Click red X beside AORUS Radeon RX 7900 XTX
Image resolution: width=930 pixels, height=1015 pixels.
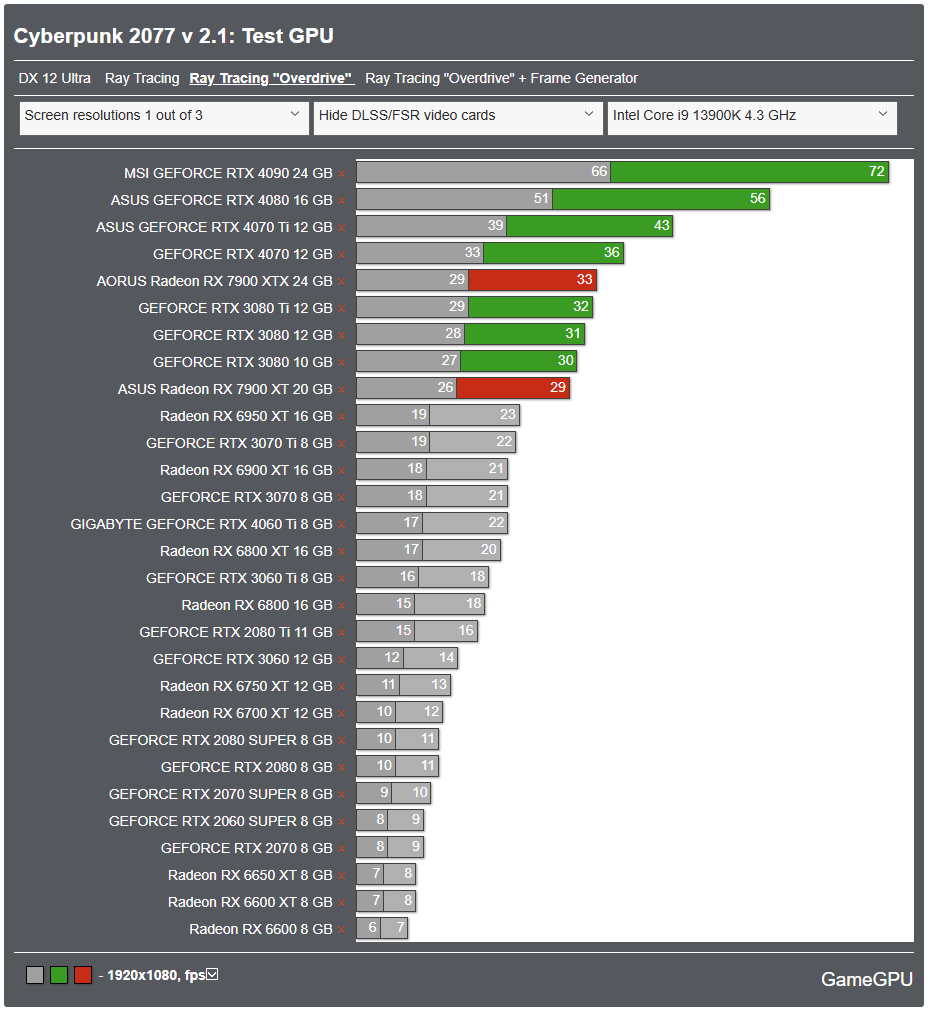(342, 282)
